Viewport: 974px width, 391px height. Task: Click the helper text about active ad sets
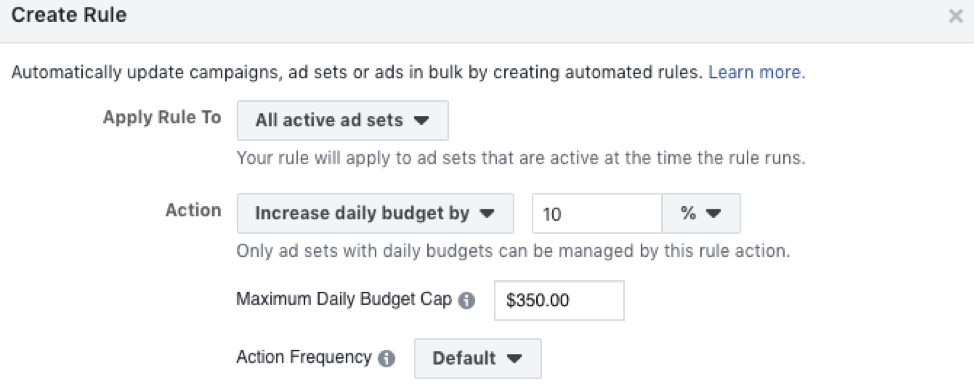(x=521, y=158)
